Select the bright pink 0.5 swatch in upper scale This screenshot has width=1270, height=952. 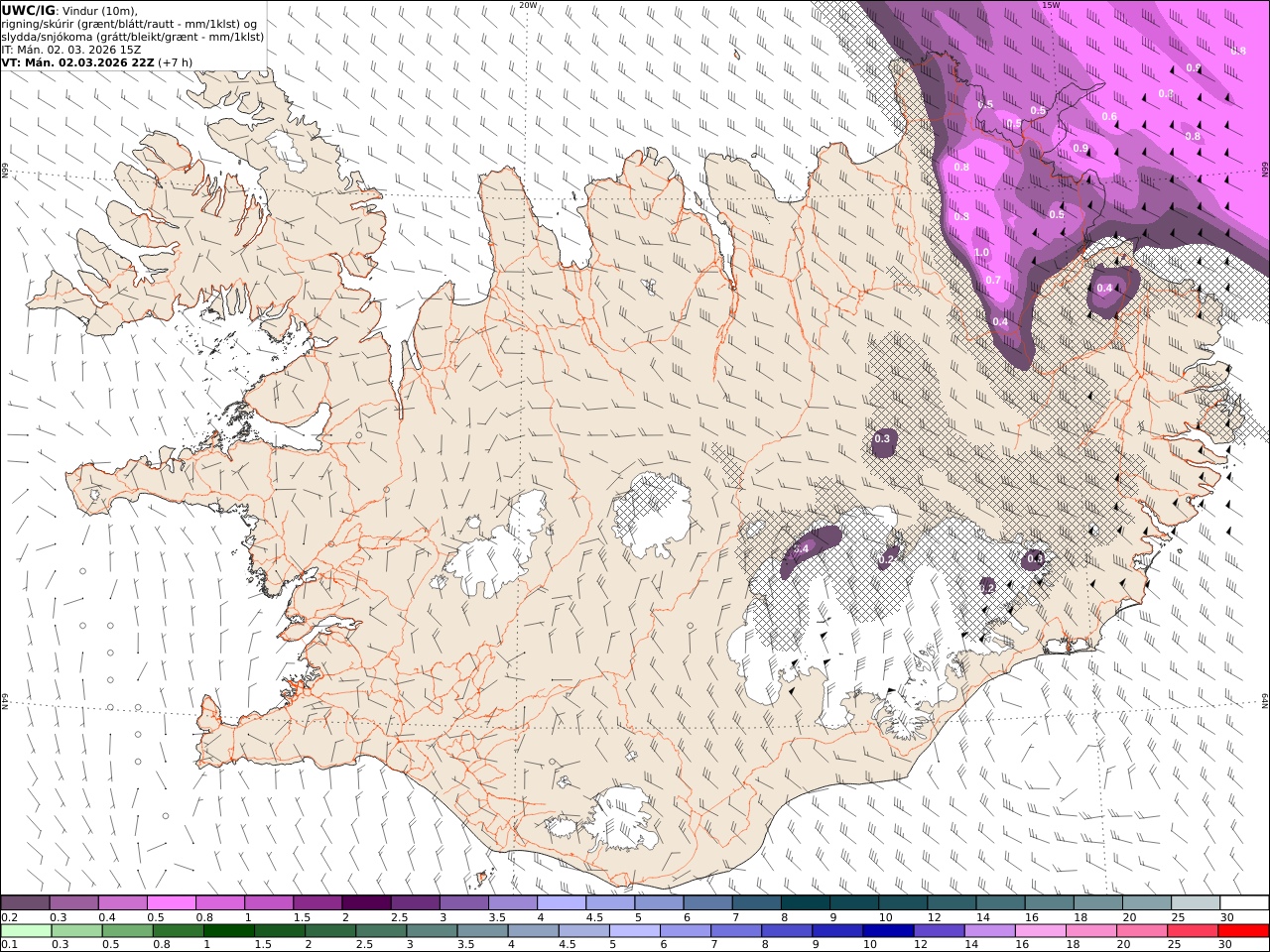172,902
